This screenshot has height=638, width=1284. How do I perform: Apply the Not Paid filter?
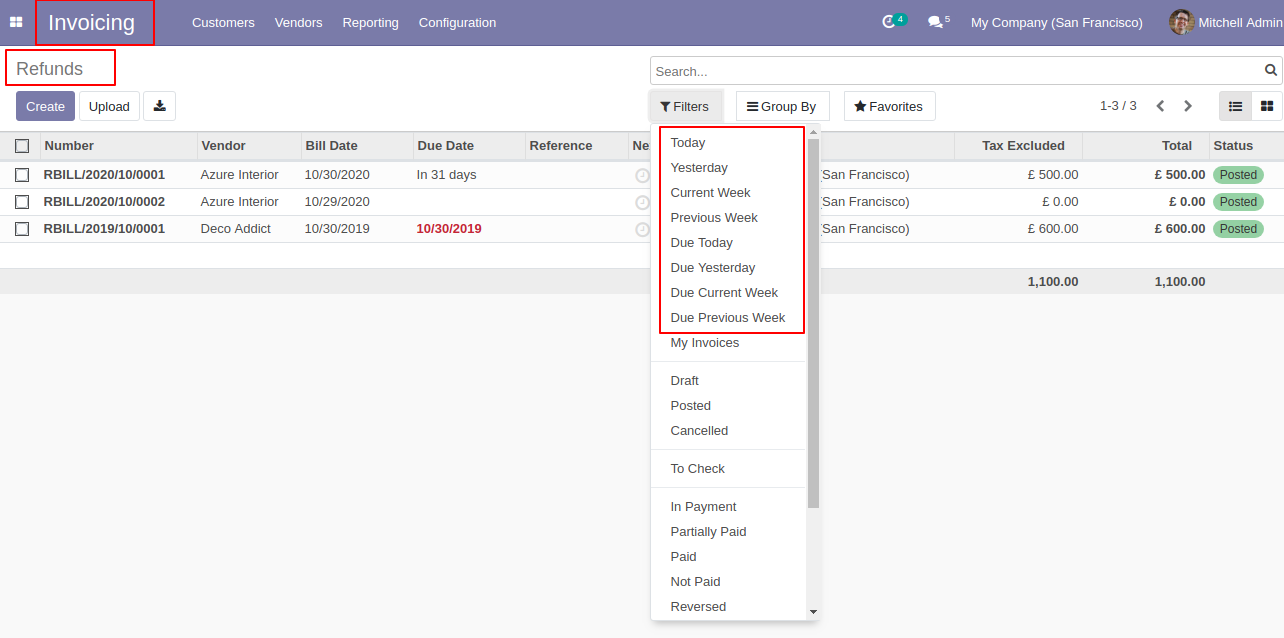click(695, 582)
